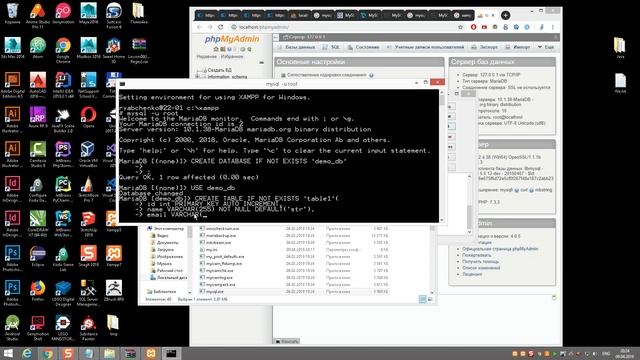Launch SketchUp 2018 desktop shortcut
This screenshot has height=360, width=640.
(x=88, y=224)
